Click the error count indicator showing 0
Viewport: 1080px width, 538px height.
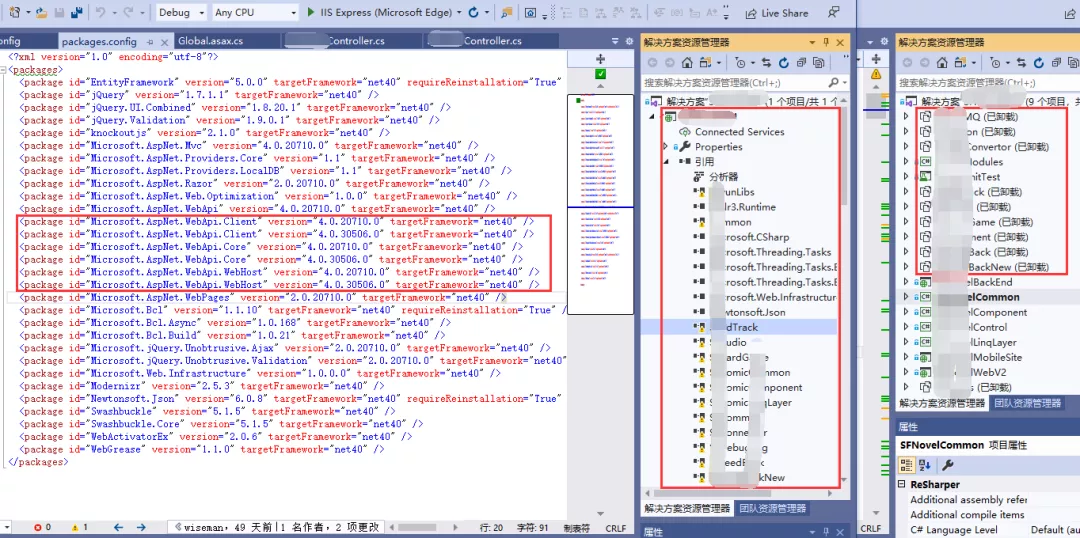pos(42,527)
